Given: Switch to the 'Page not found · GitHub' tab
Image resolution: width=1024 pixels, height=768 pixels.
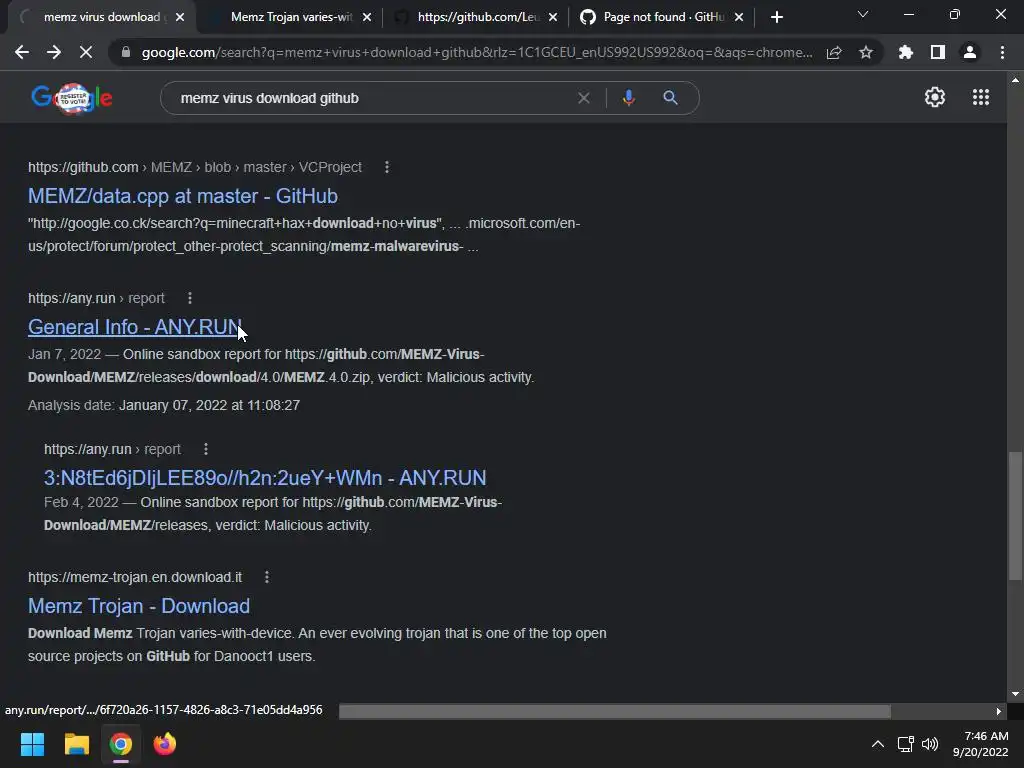Looking at the screenshot, I should tap(664, 17).
